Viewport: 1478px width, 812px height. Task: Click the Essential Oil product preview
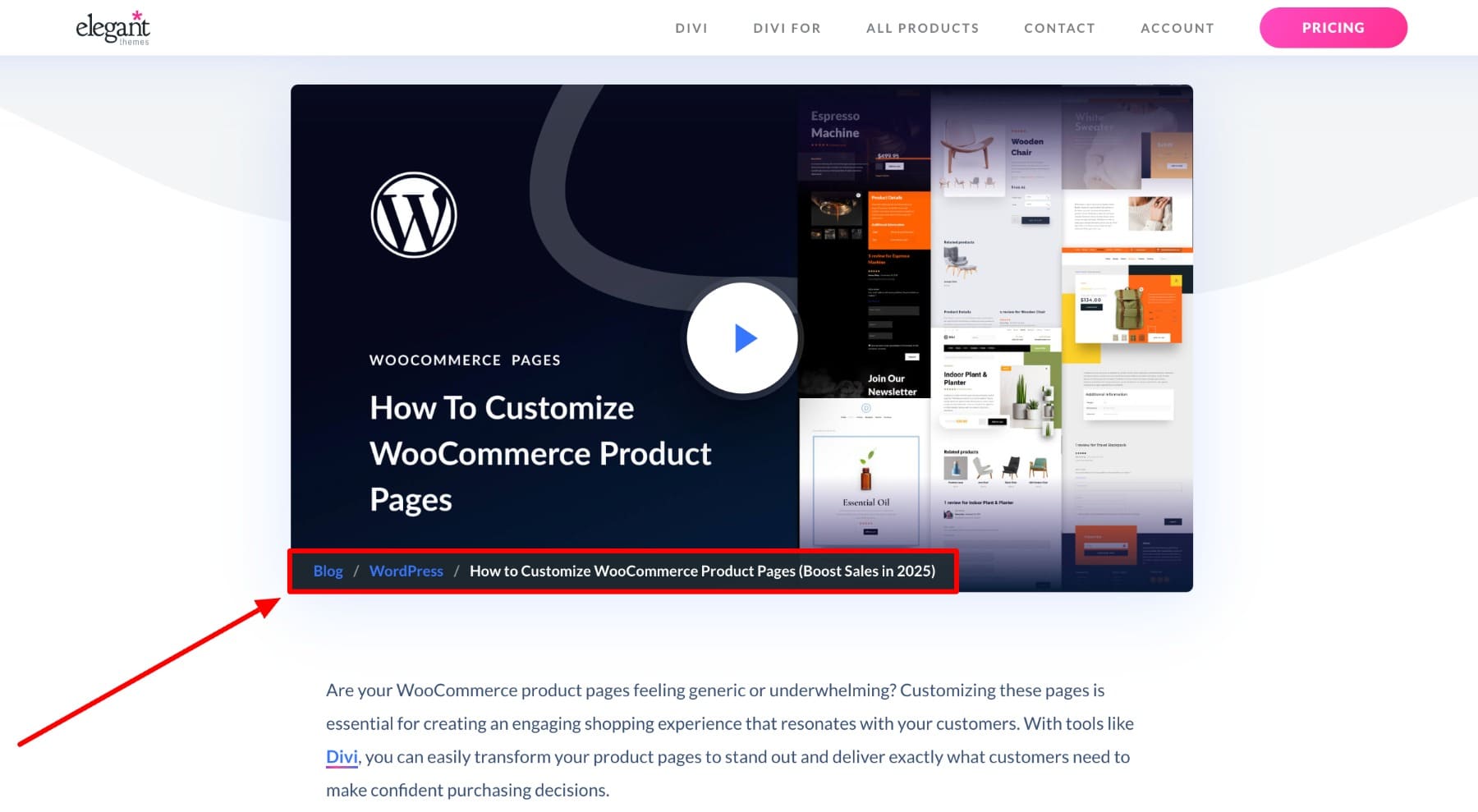(x=865, y=490)
